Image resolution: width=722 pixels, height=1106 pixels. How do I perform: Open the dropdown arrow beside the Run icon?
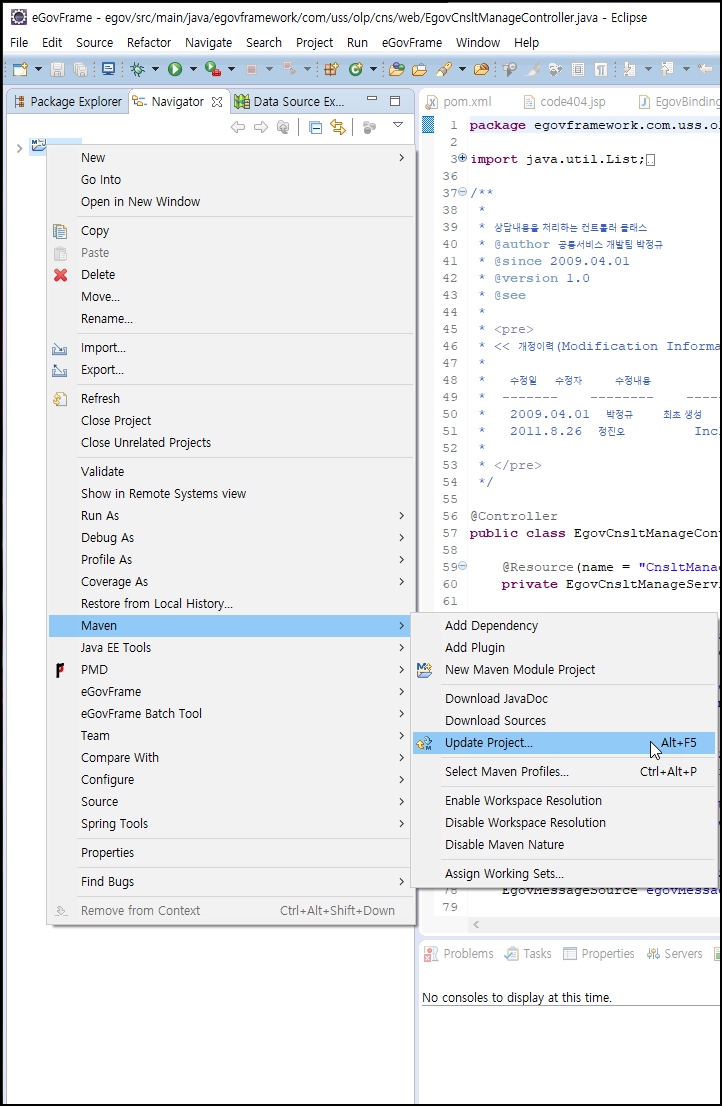[192, 69]
